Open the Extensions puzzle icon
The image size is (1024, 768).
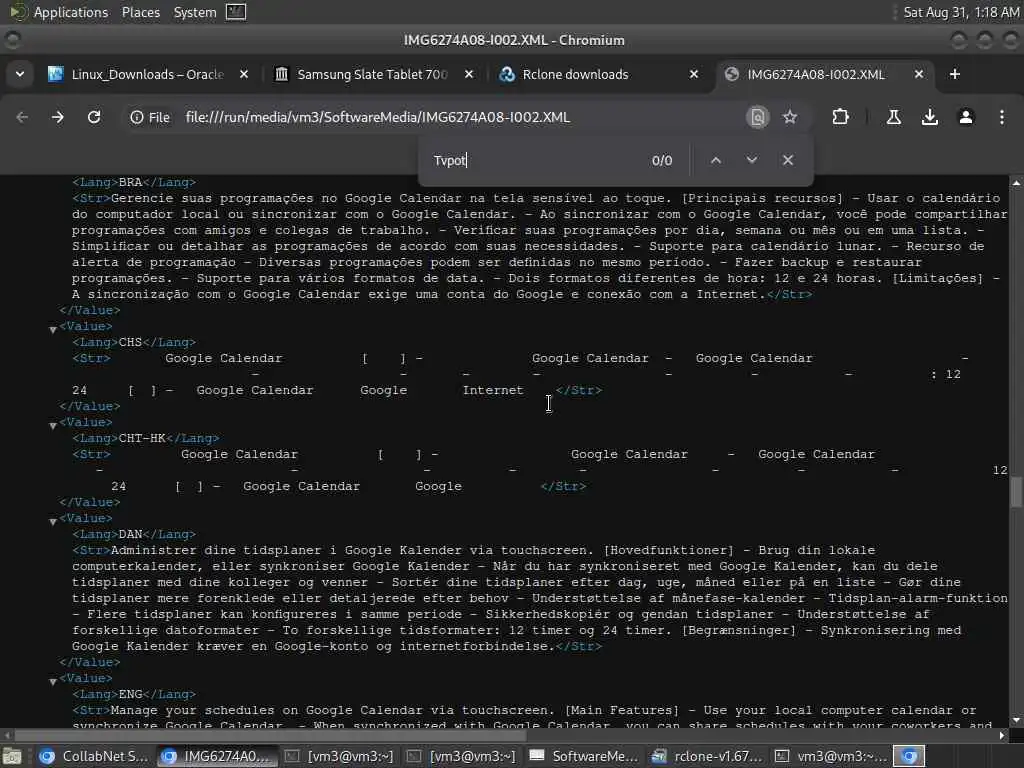tap(840, 117)
